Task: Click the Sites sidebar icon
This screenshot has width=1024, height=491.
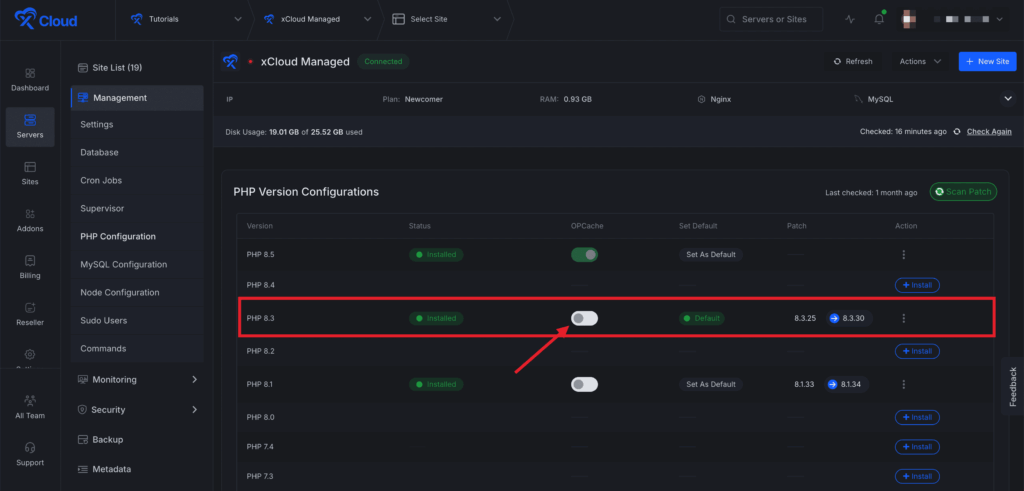Action: coord(30,173)
